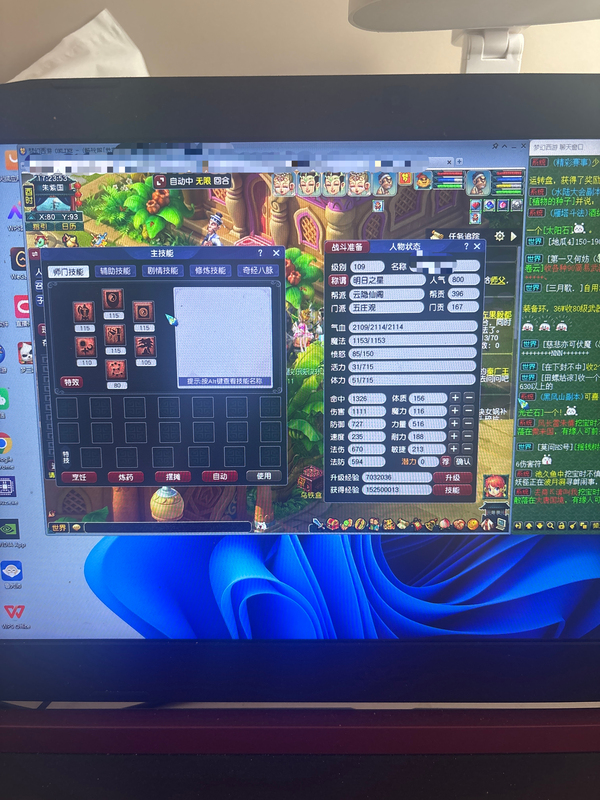Click the magnifier icon in chat window toolbar
The width and height of the screenshot is (600, 800).
[551, 526]
